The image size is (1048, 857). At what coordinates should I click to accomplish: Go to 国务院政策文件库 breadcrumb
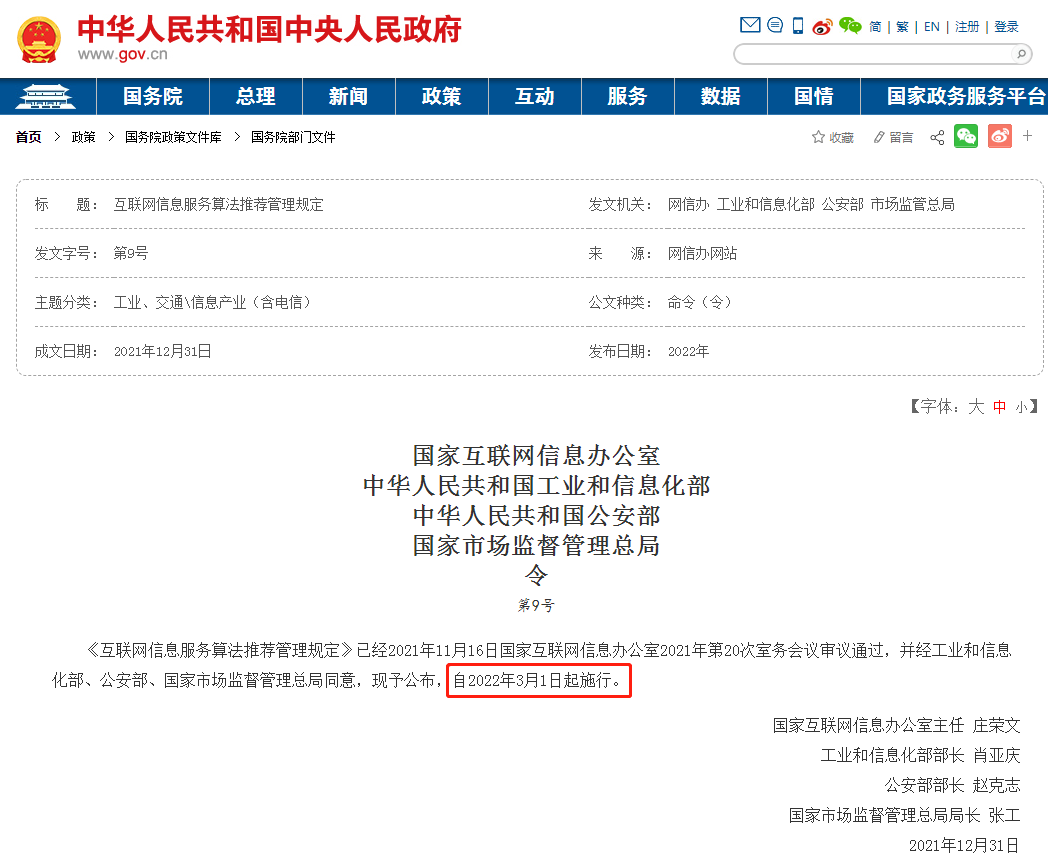(173, 137)
